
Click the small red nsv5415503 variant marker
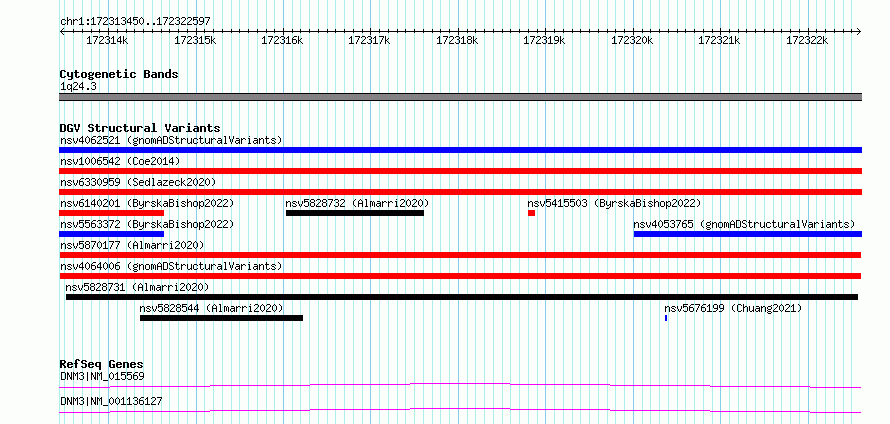click(531, 213)
